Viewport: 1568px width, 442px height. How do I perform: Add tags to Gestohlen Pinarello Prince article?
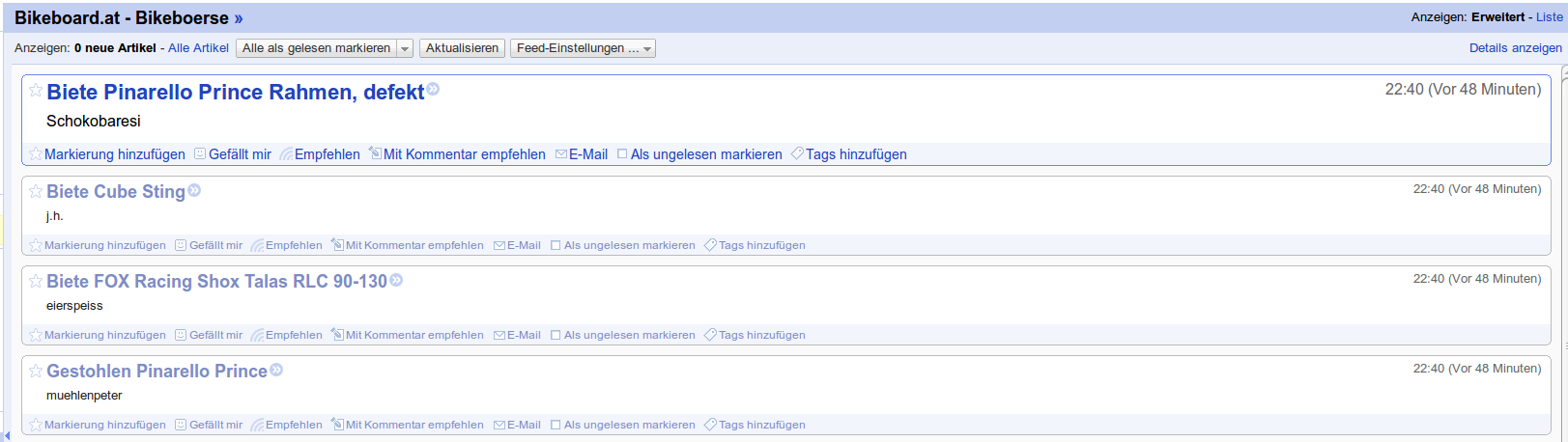[x=755, y=425]
